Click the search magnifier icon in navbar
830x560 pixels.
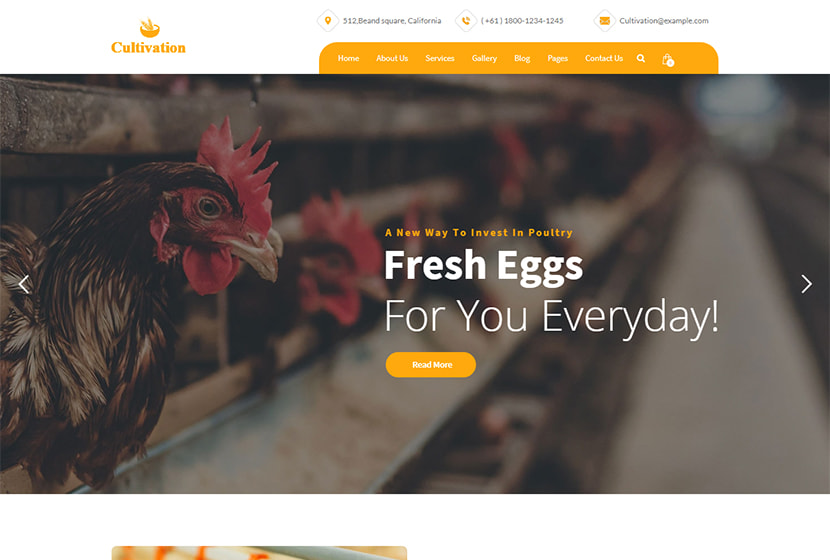(640, 58)
